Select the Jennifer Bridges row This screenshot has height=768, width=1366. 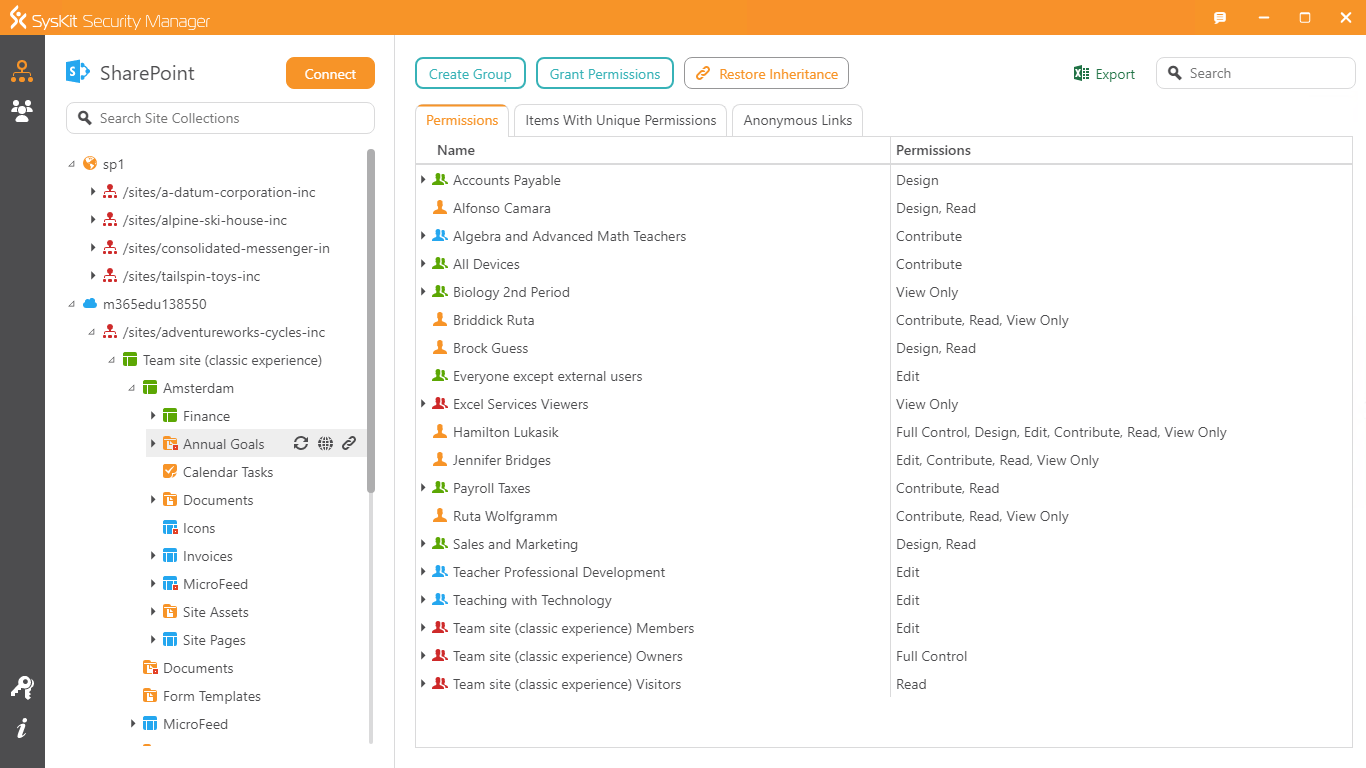[884, 460]
